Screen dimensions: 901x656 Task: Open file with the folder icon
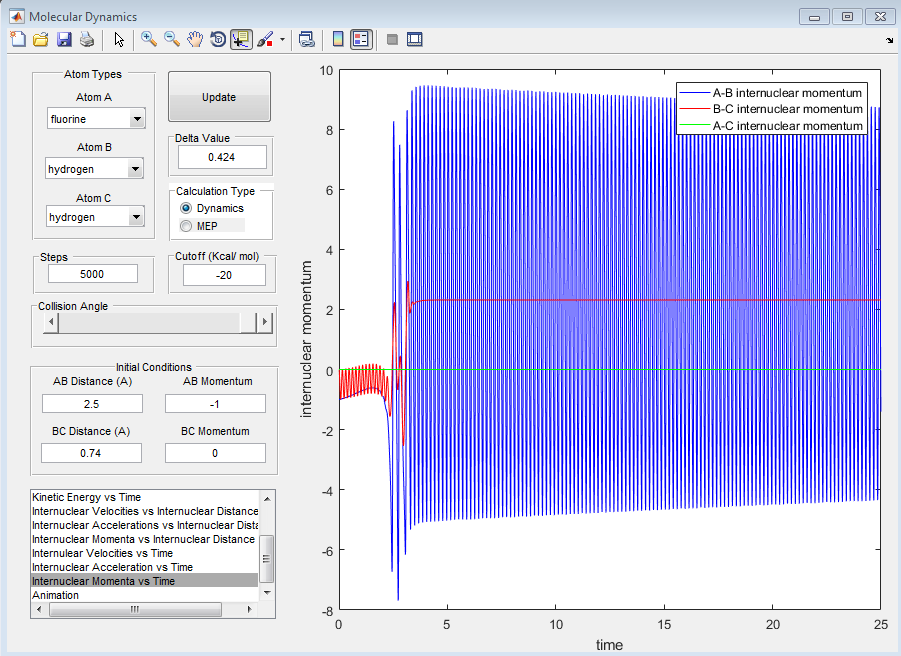(x=41, y=39)
